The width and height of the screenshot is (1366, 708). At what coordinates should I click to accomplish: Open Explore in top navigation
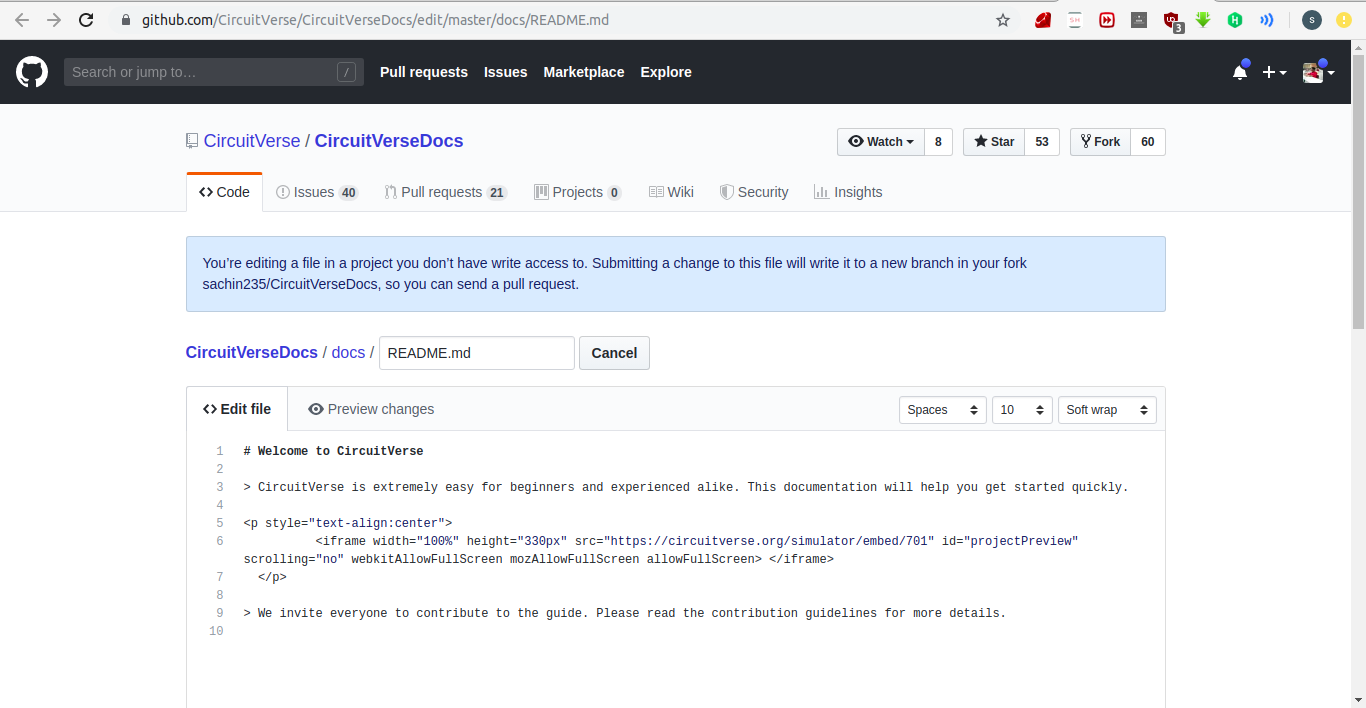666,72
